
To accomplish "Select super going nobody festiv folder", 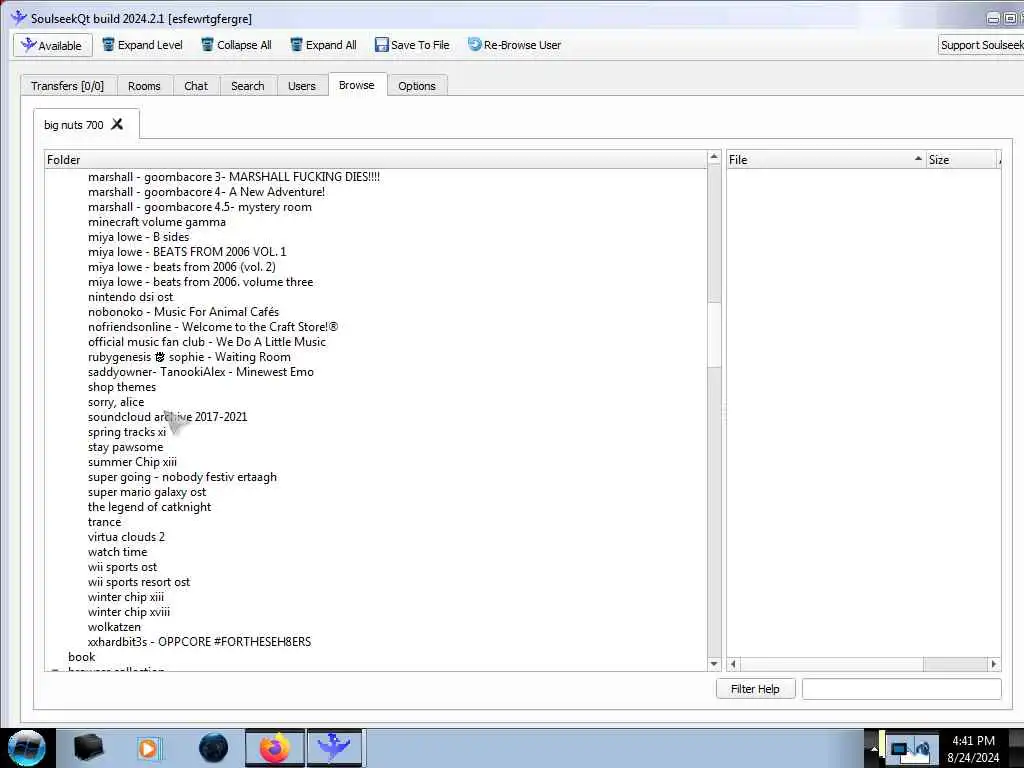I will pyautogui.click(x=182, y=477).
